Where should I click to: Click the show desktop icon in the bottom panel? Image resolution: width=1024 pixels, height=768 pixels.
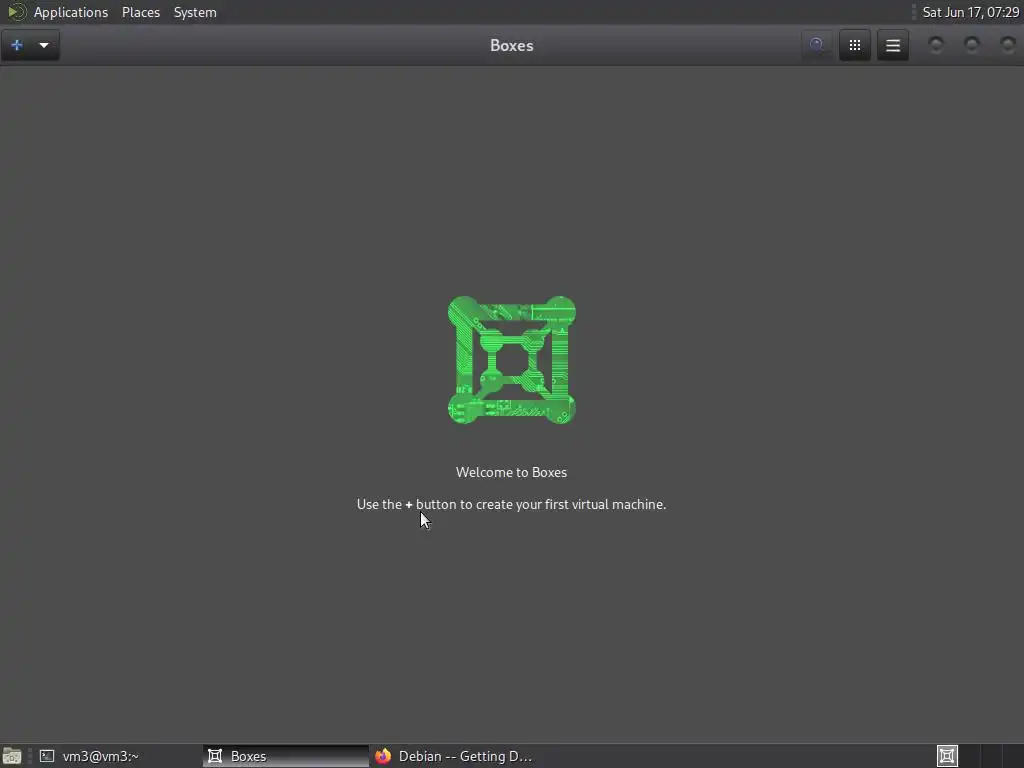[12, 756]
